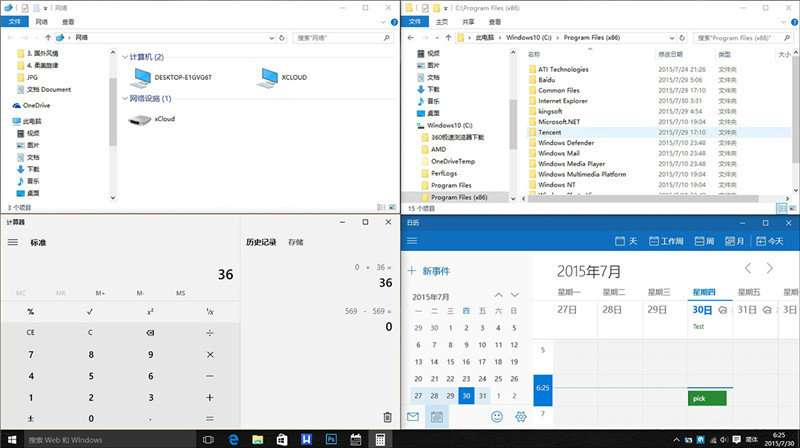Image resolution: width=800 pixels, height=448 pixels.
Task: Click 新事件 to create an event
Action: click(x=430, y=270)
